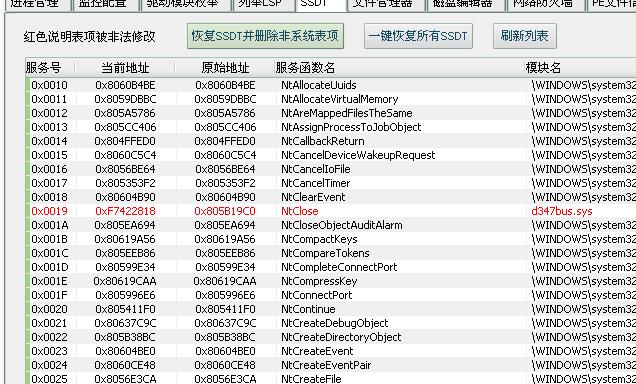Select the NtCreateEventPair function

[326, 365]
